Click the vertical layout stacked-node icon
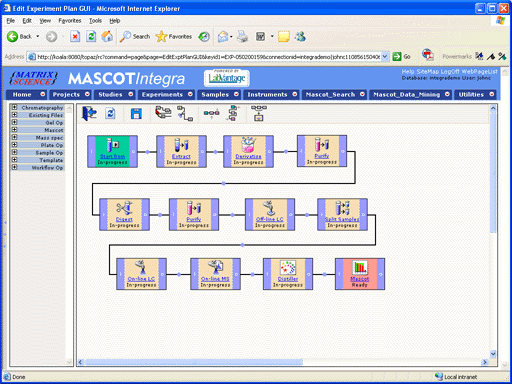 [x=233, y=113]
